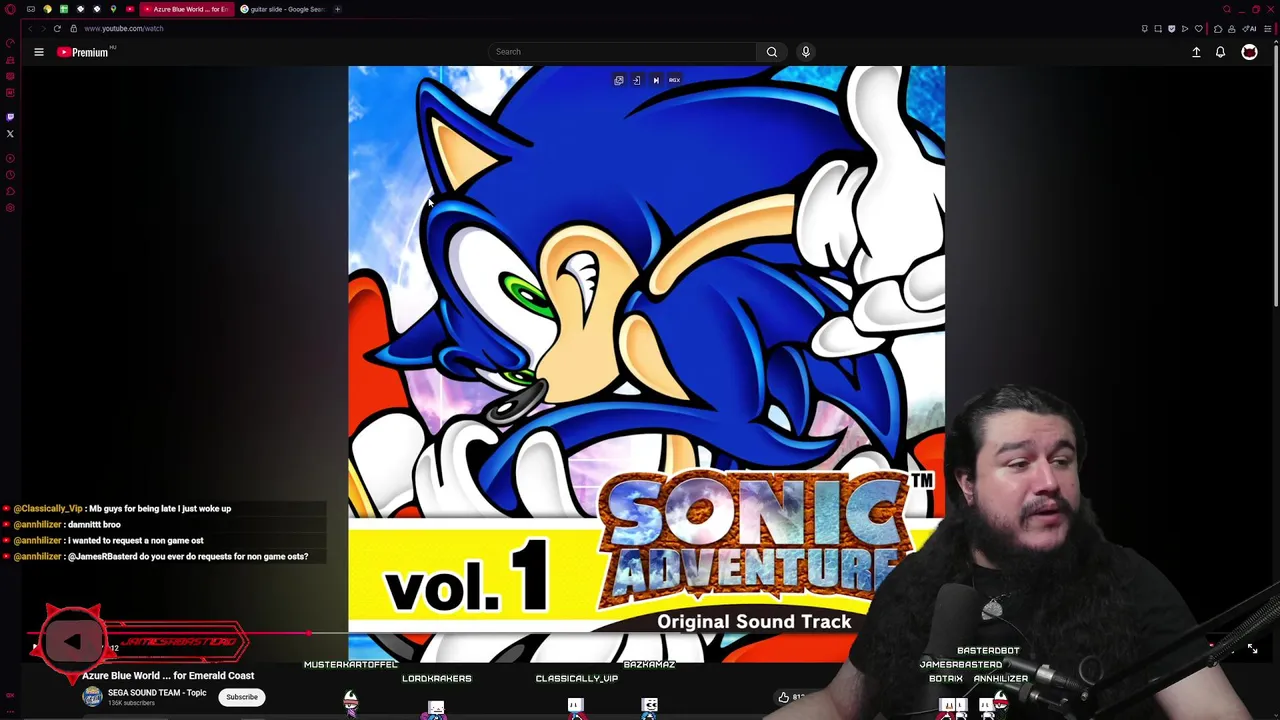Viewport: 1280px width, 720px height.
Task: Go back to the previous page
Action: pyautogui.click(x=30, y=28)
